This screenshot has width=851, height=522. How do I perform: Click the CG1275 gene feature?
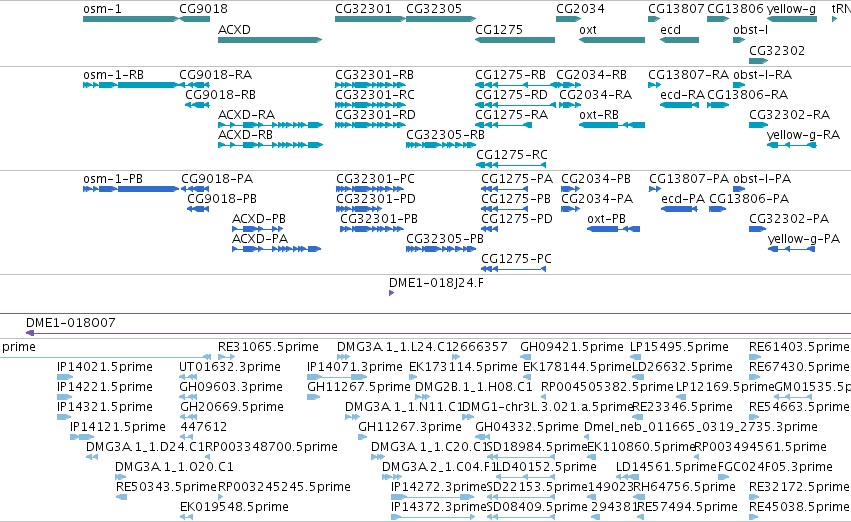pyautogui.click(x=515, y=40)
